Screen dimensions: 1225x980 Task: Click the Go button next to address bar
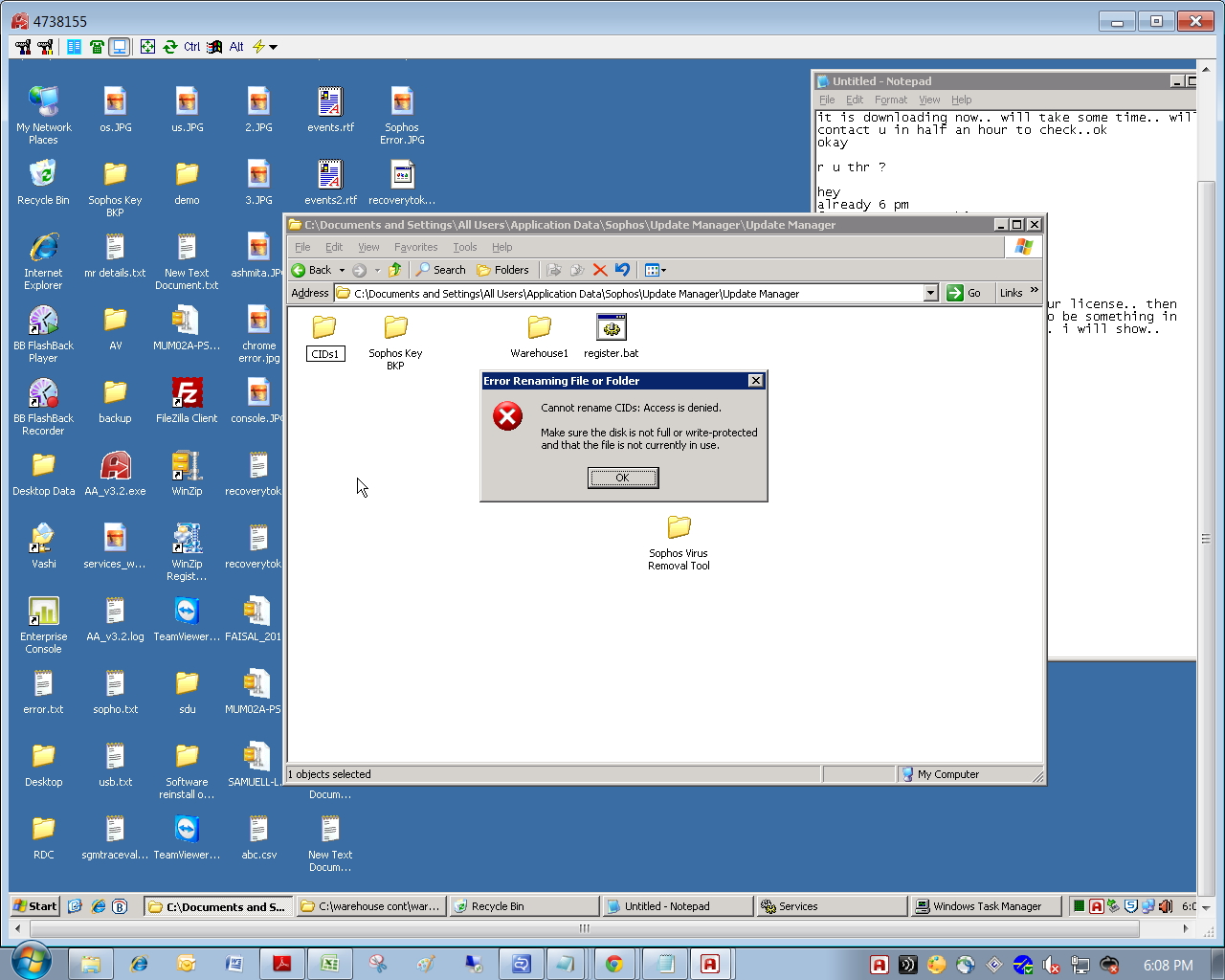click(965, 293)
